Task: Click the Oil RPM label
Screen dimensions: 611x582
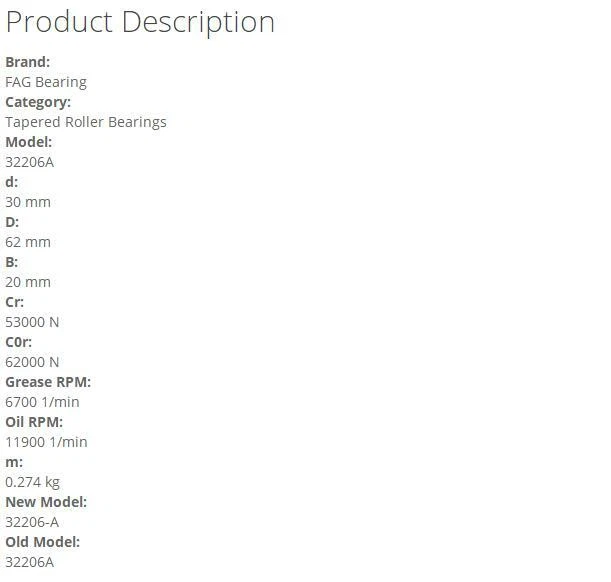Action: (x=34, y=422)
